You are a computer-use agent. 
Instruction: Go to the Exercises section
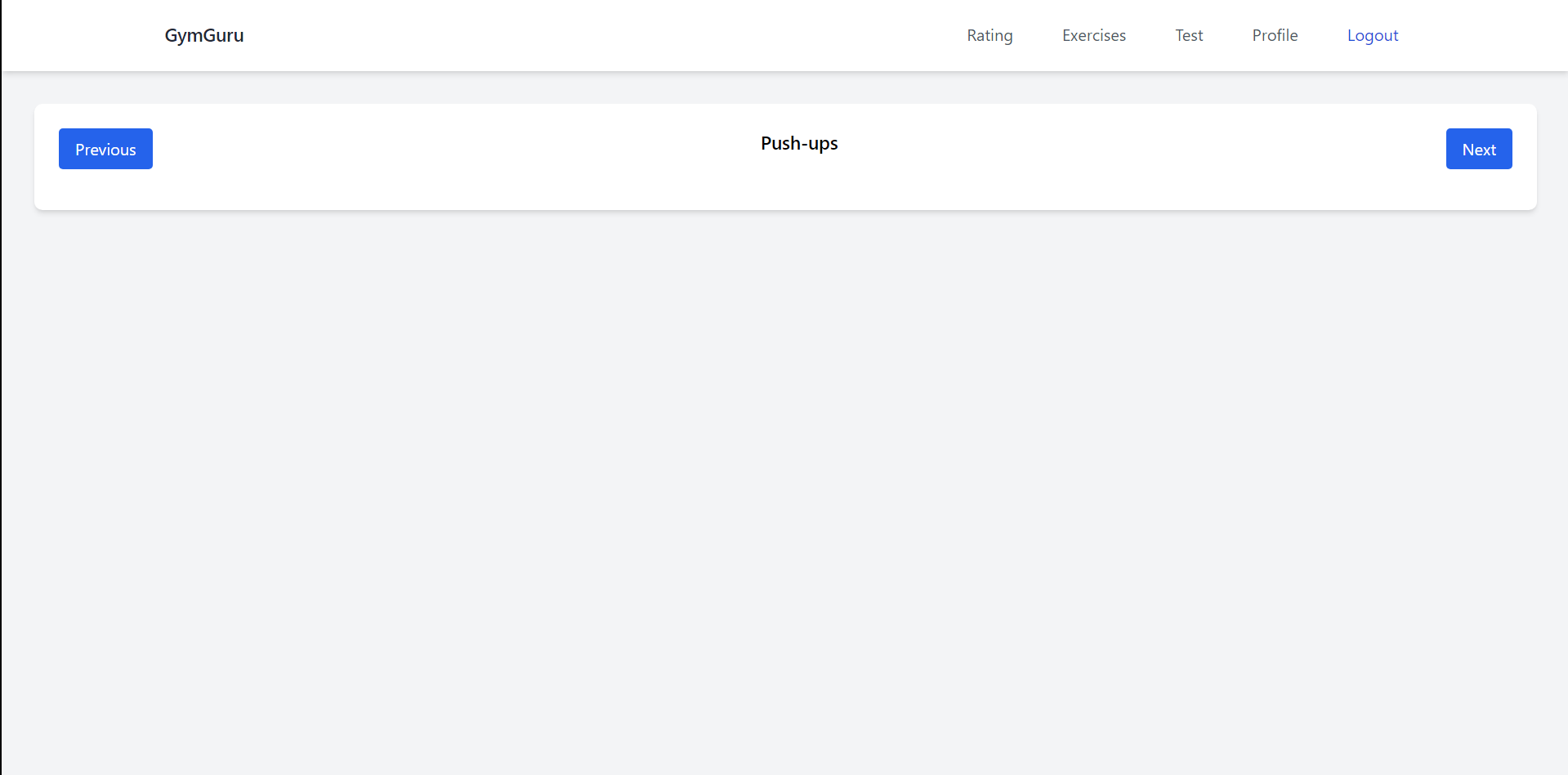[1093, 35]
